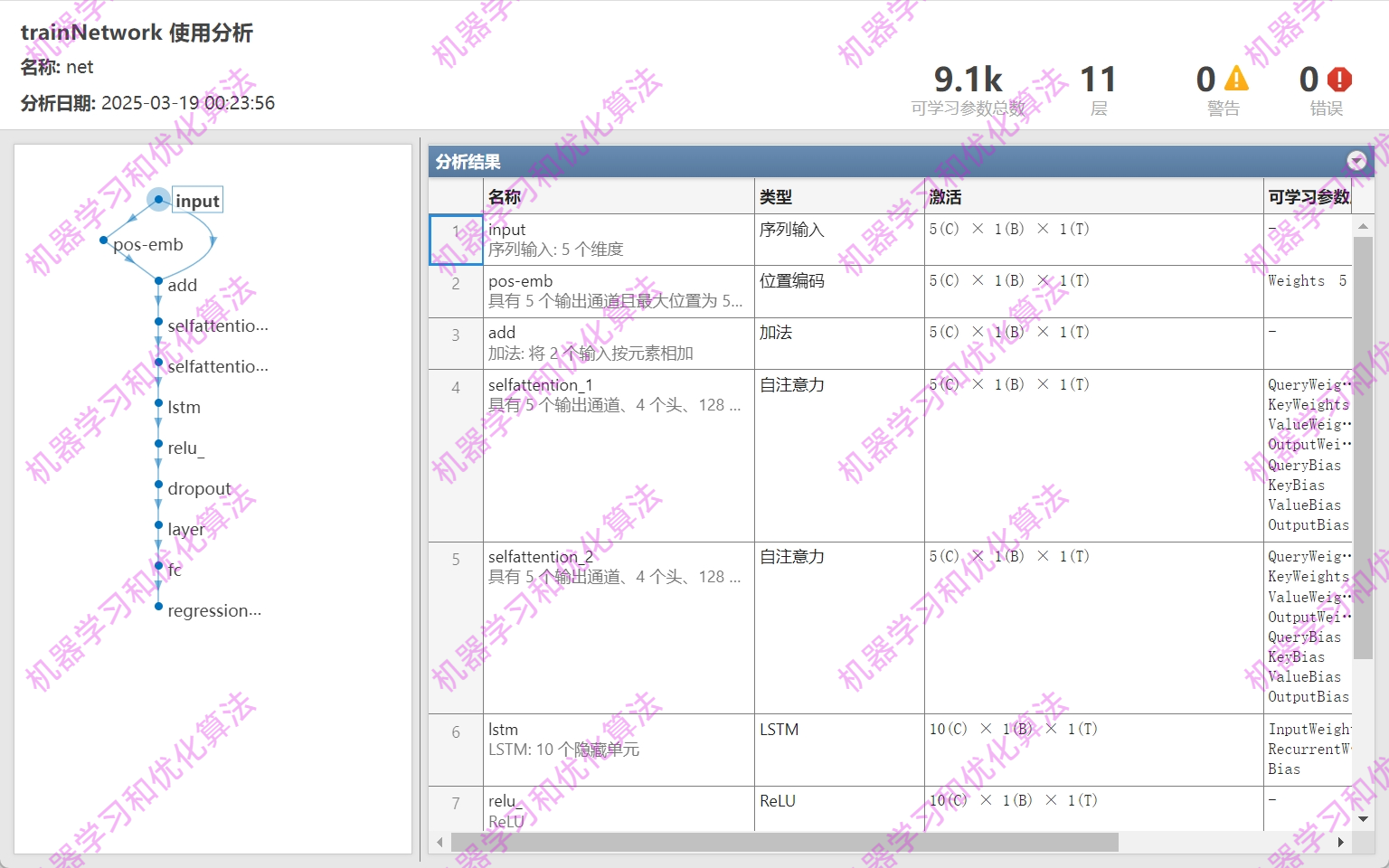Image resolution: width=1389 pixels, height=868 pixels.
Task: Click the red error icon
Action: coord(1339,80)
